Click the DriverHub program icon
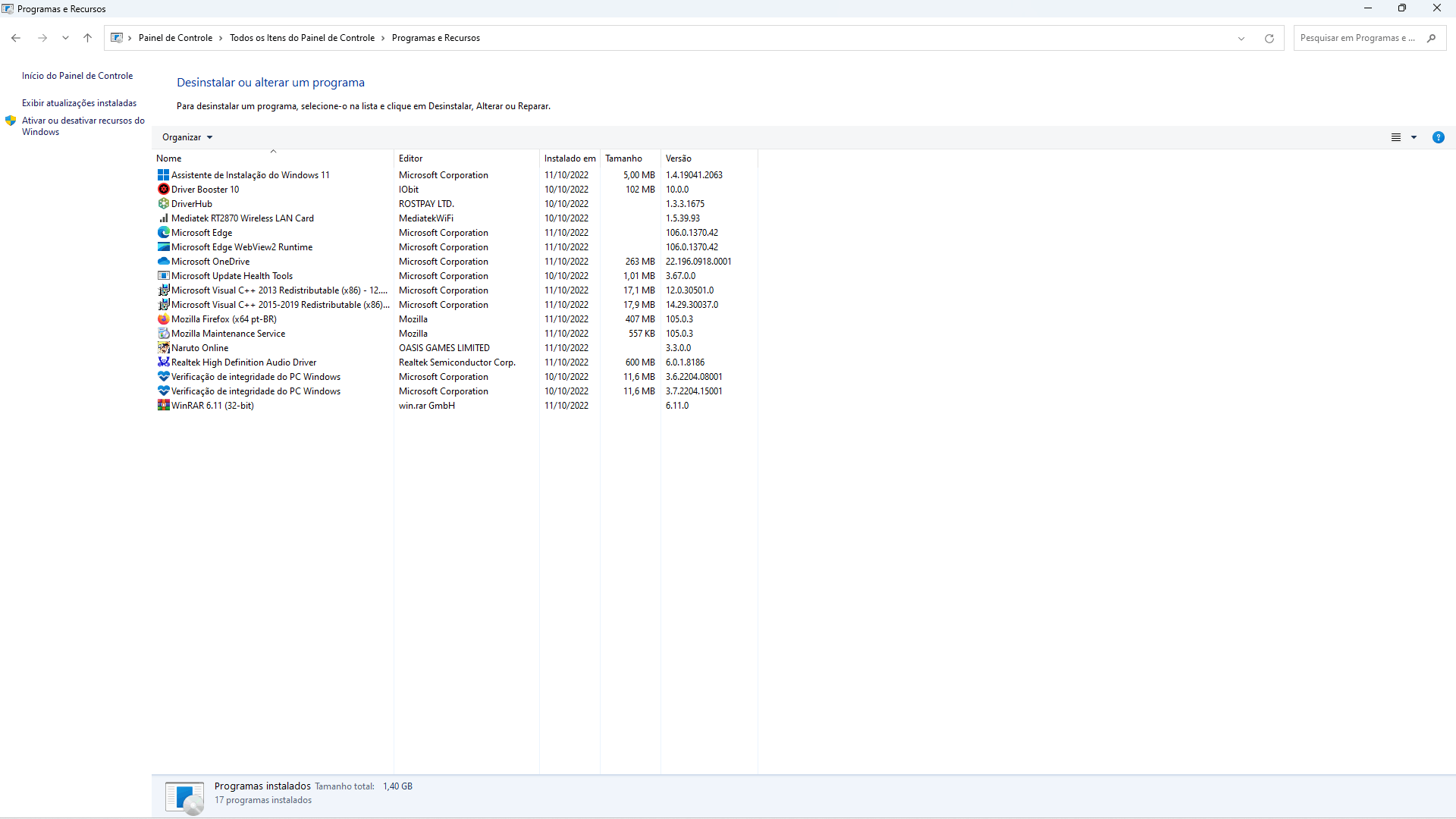The image size is (1456, 819). [x=163, y=204]
